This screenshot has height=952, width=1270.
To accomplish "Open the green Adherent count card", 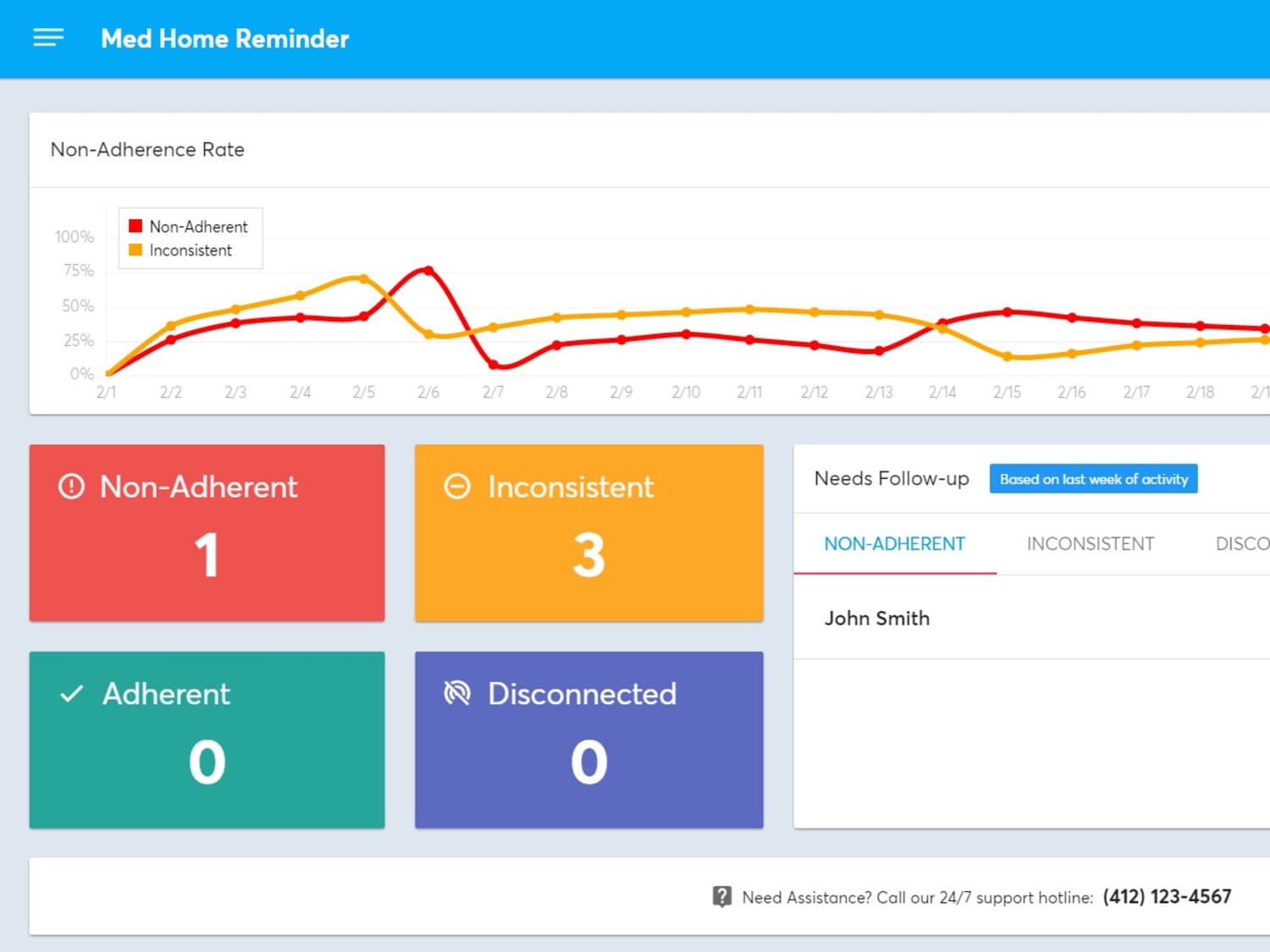I will click(207, 740).
